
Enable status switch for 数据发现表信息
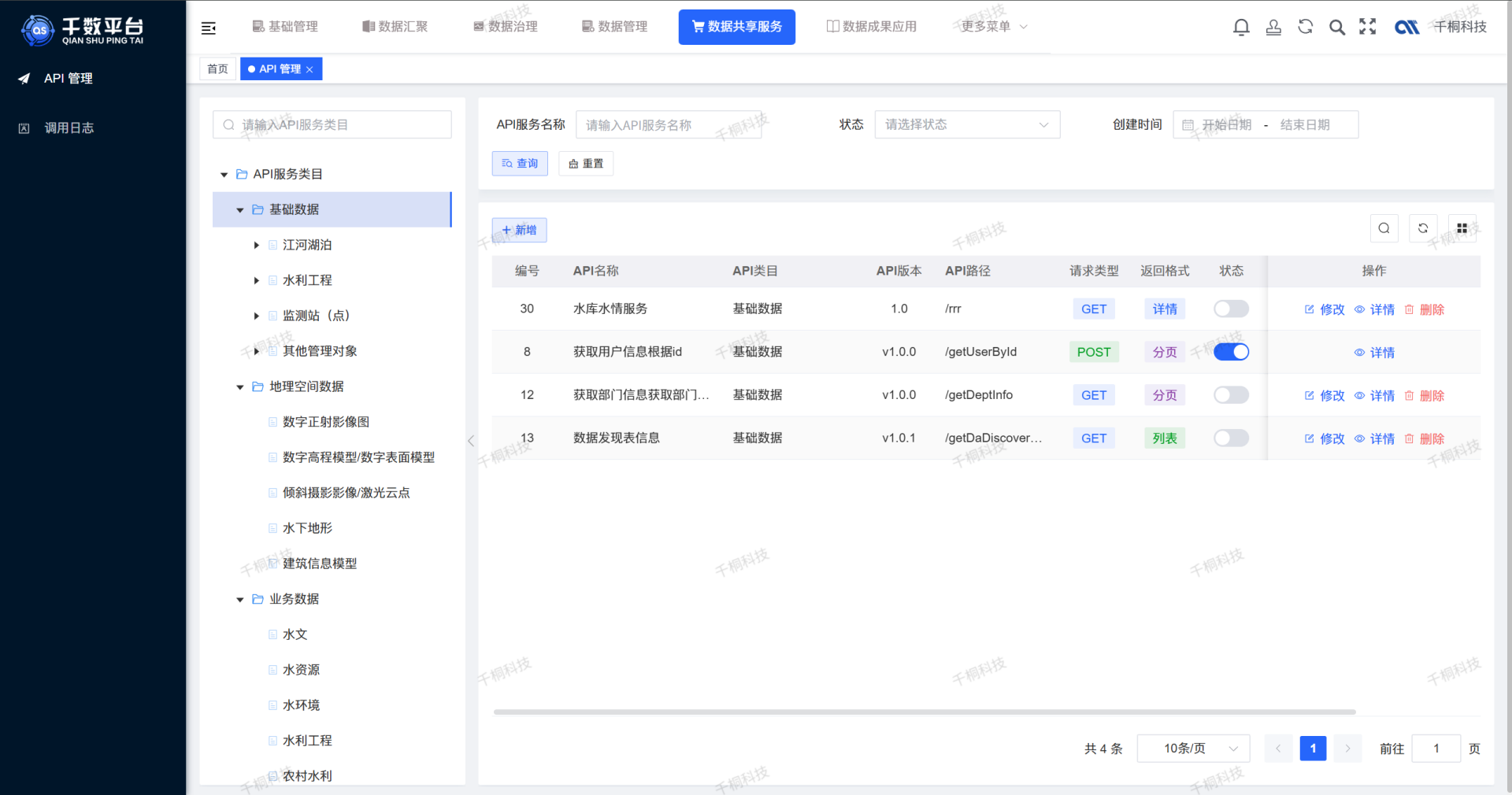click(x=1231, y=438)
